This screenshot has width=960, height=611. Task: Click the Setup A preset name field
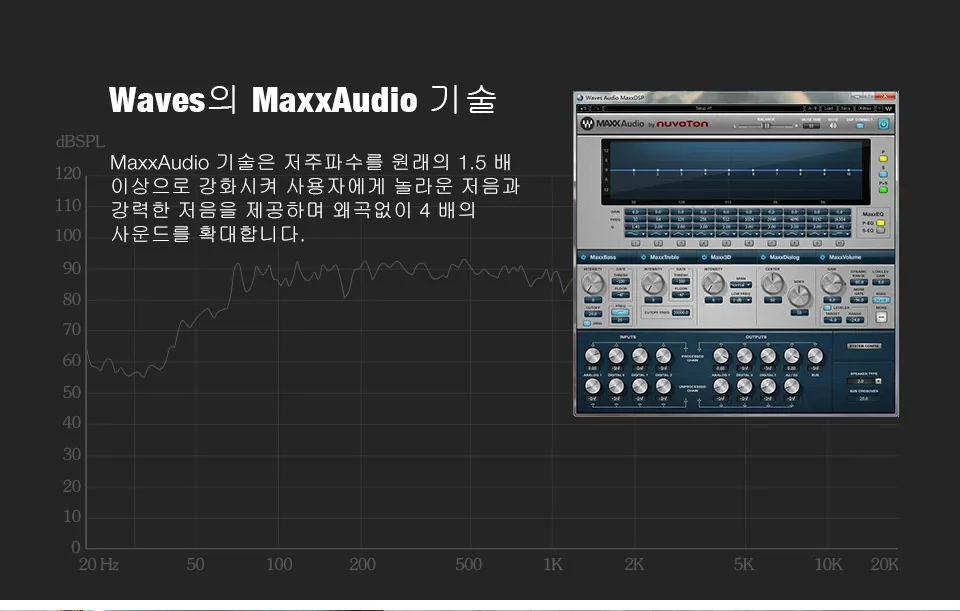704,108
